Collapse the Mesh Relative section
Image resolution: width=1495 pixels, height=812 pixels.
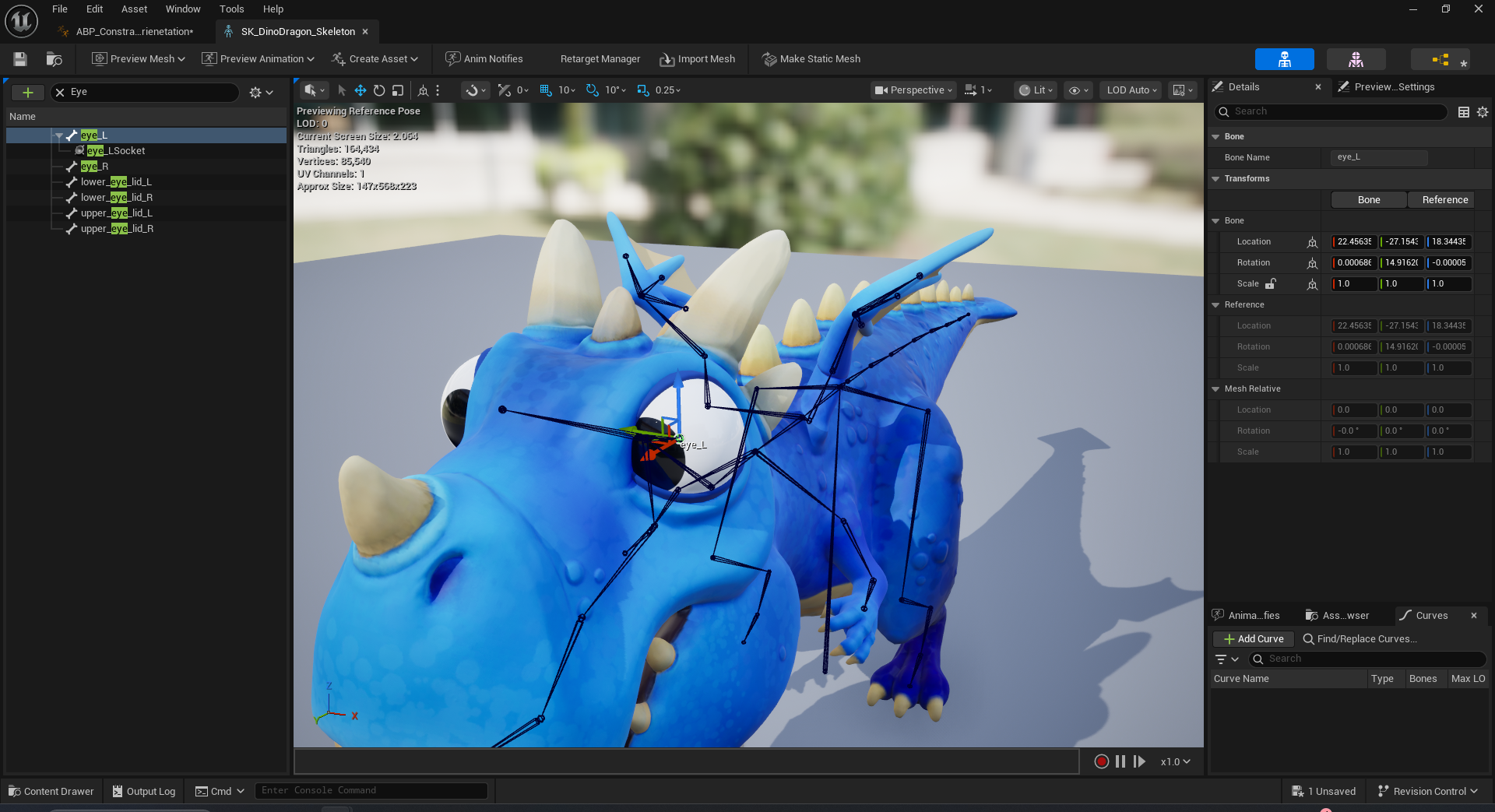(1215, 389)
